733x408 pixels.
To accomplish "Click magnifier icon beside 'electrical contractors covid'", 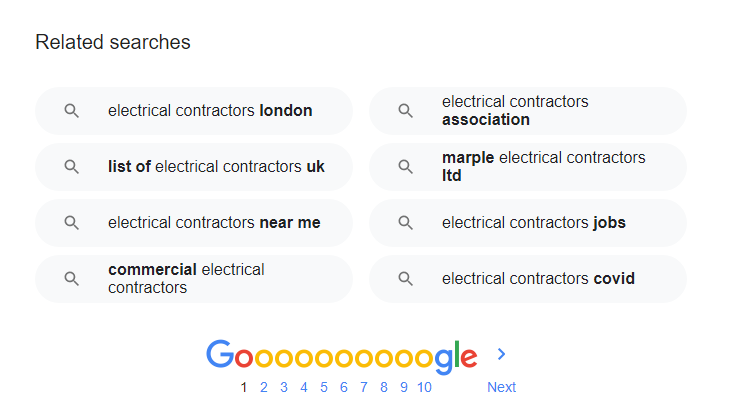I will pyautogui.click(x=405, y=279).
